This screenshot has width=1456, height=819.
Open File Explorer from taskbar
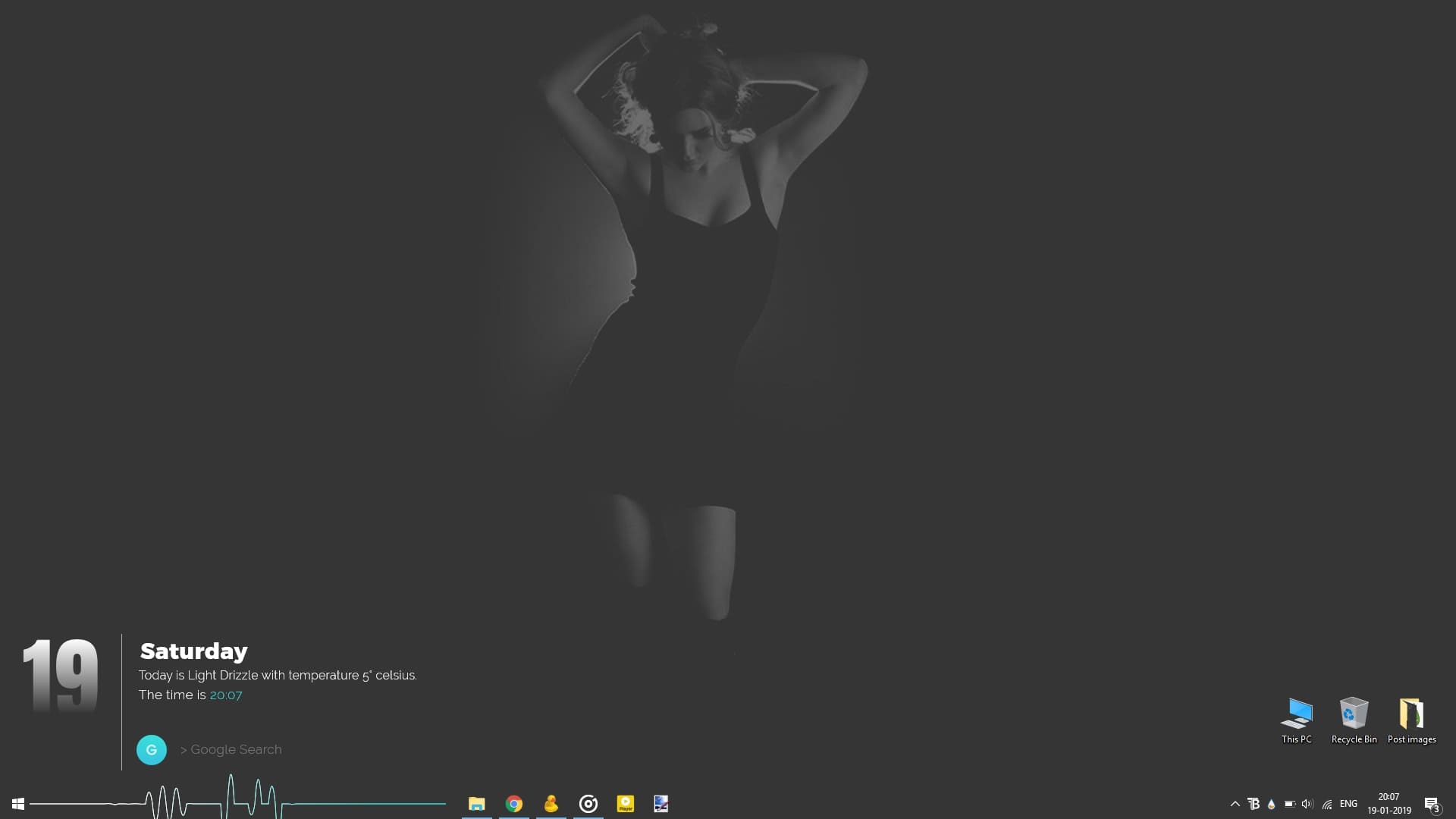point(477,803)
